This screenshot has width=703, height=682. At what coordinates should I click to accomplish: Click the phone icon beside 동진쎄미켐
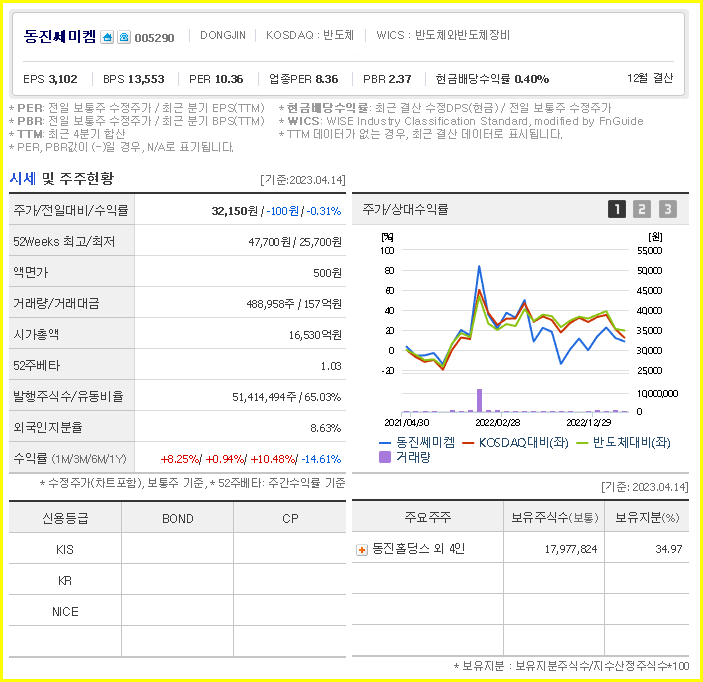coord(124,37)
